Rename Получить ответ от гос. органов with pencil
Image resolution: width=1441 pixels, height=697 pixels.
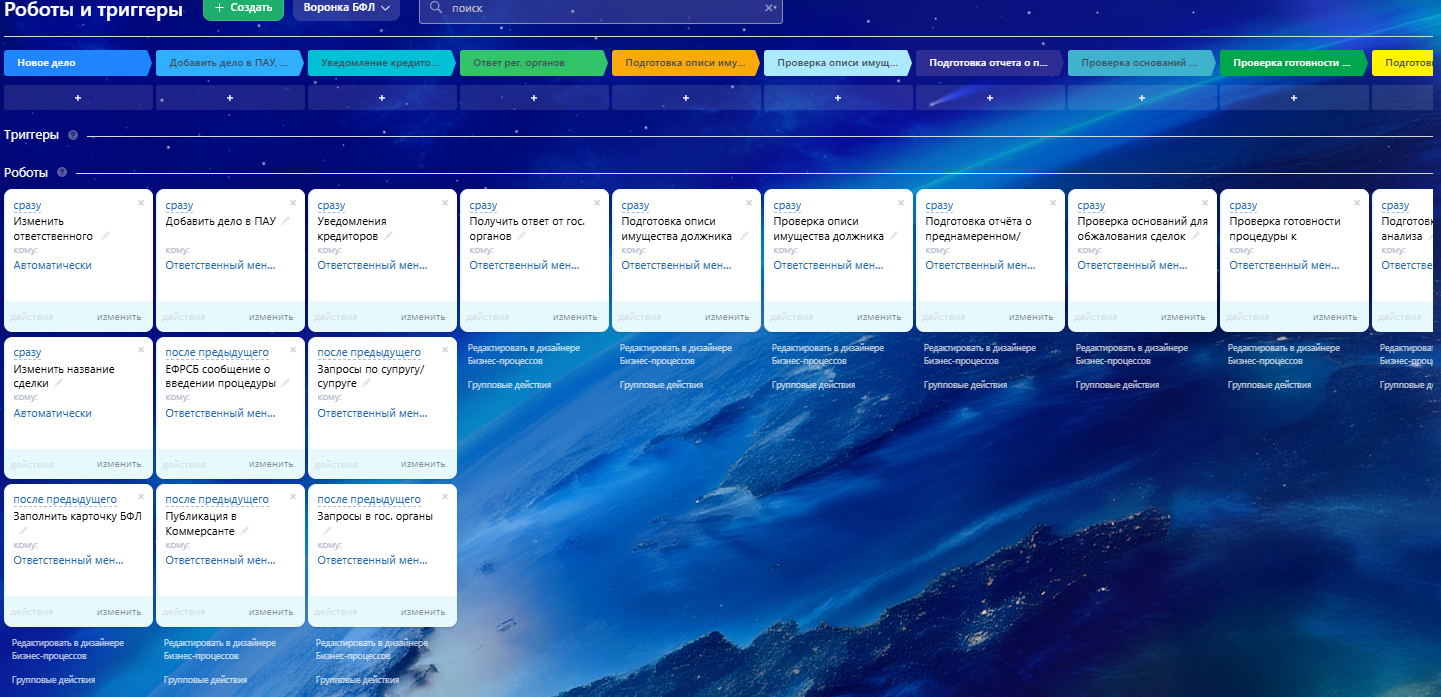(522, 236)
